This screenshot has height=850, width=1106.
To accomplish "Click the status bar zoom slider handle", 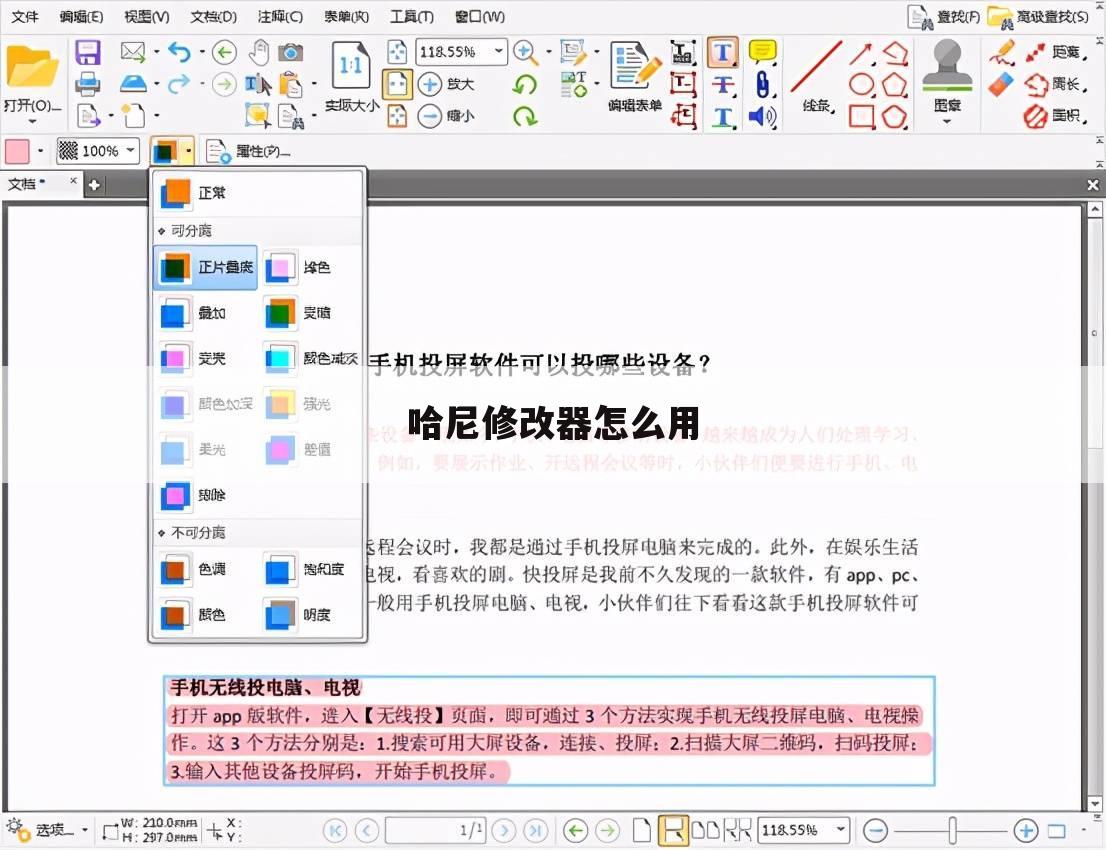I will (x=952, y=830).
